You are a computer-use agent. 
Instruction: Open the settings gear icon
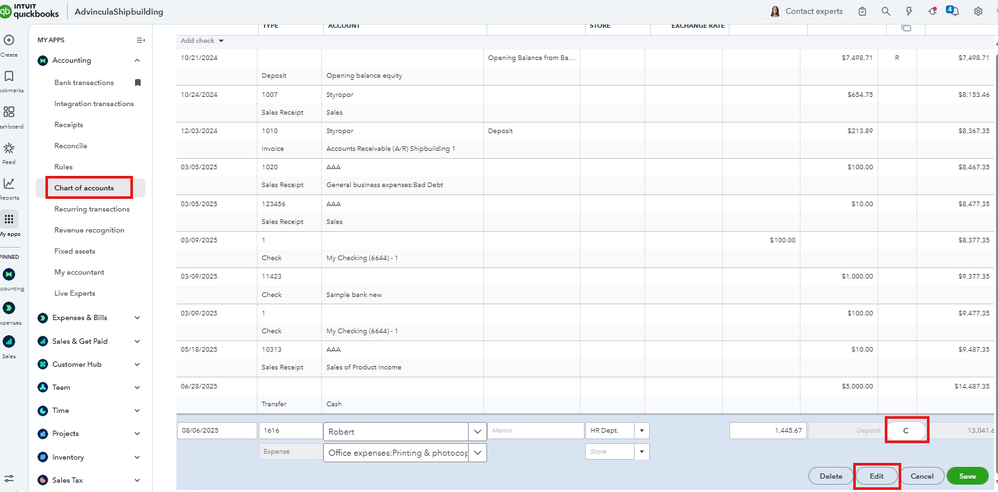[x=978, y=12]
